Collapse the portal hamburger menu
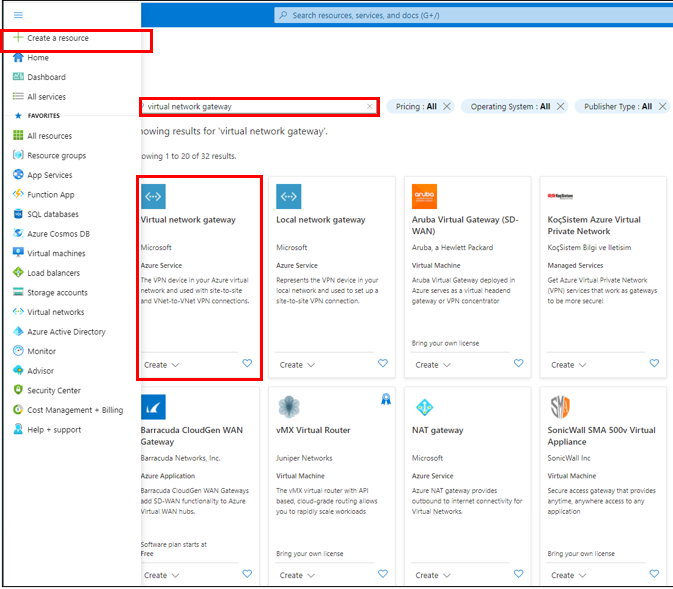 (x=18, y=15)
